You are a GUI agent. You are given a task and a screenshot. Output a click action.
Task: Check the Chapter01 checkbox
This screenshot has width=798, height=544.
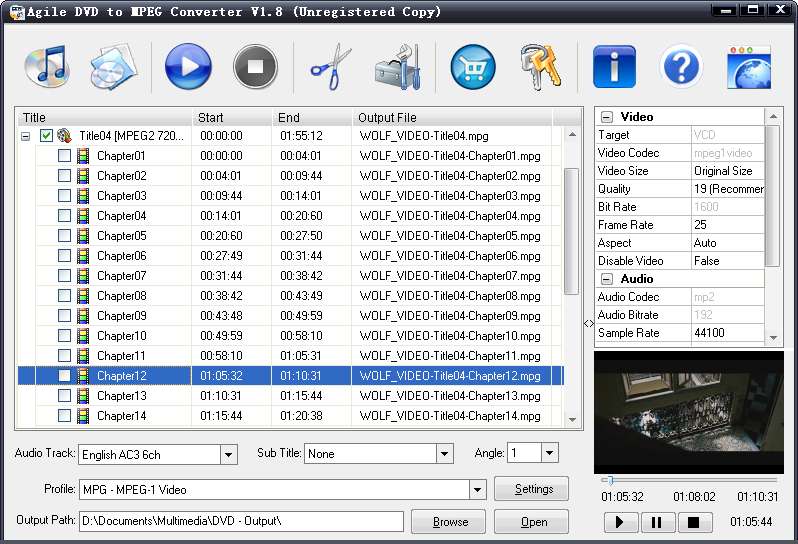click(64, 156)
